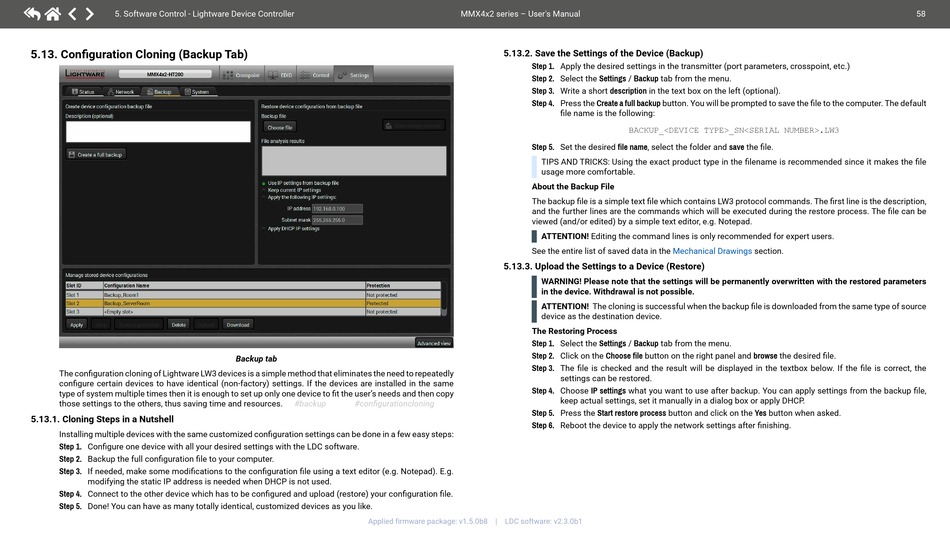The image size is (950, 533).
Task: Go back using the return arrow icon
Action: tap(32, 13)
